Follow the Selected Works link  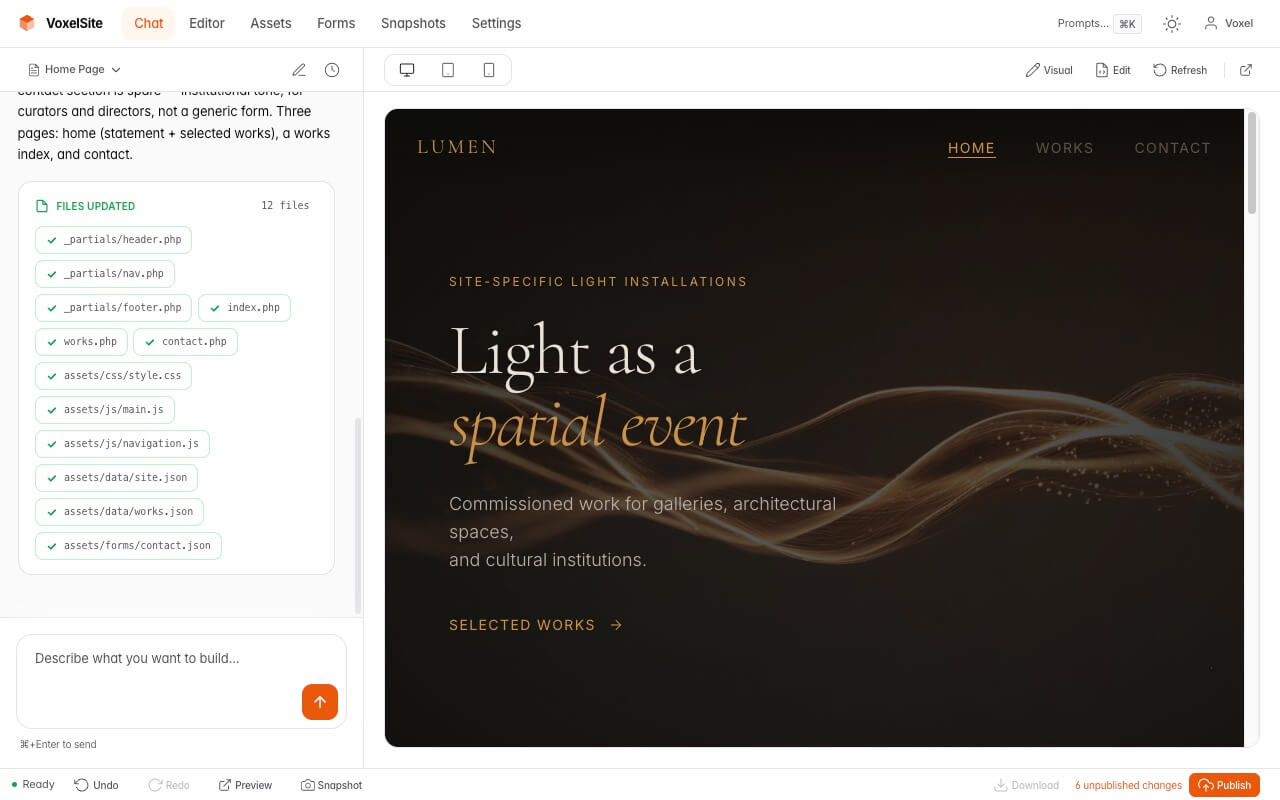pos(535,625)
